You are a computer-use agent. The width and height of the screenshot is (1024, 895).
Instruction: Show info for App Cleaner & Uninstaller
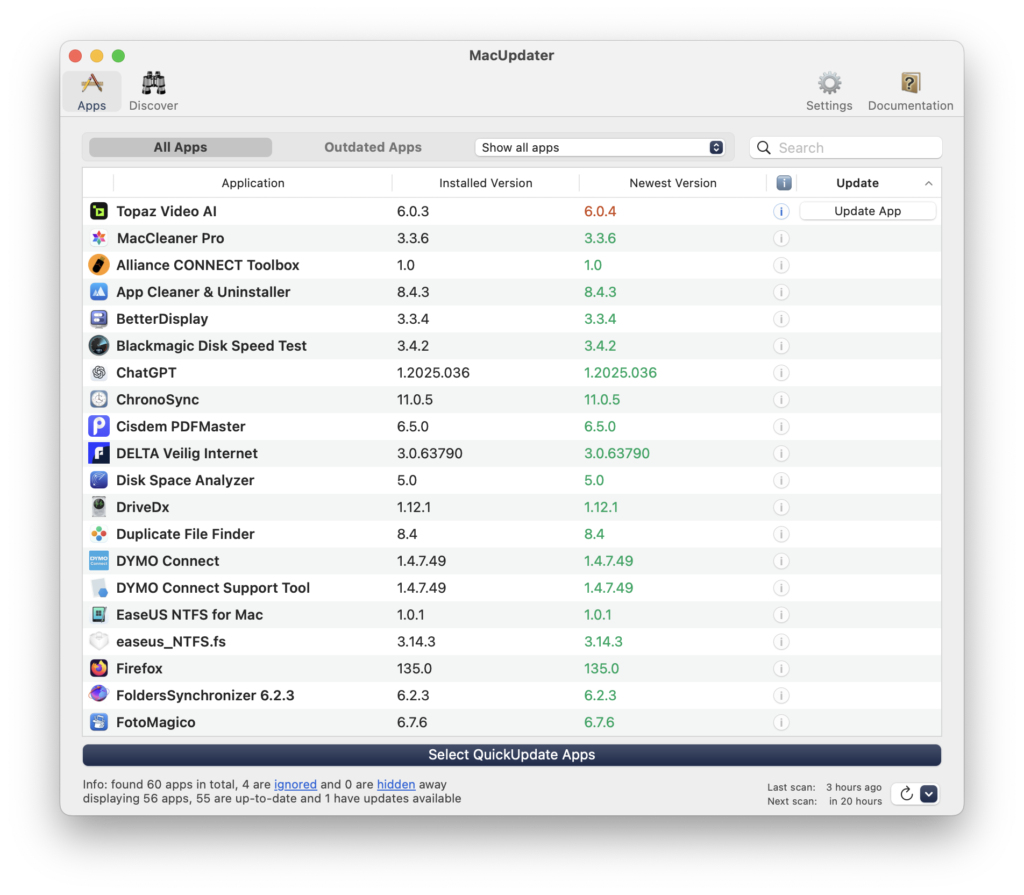(781, 292)
